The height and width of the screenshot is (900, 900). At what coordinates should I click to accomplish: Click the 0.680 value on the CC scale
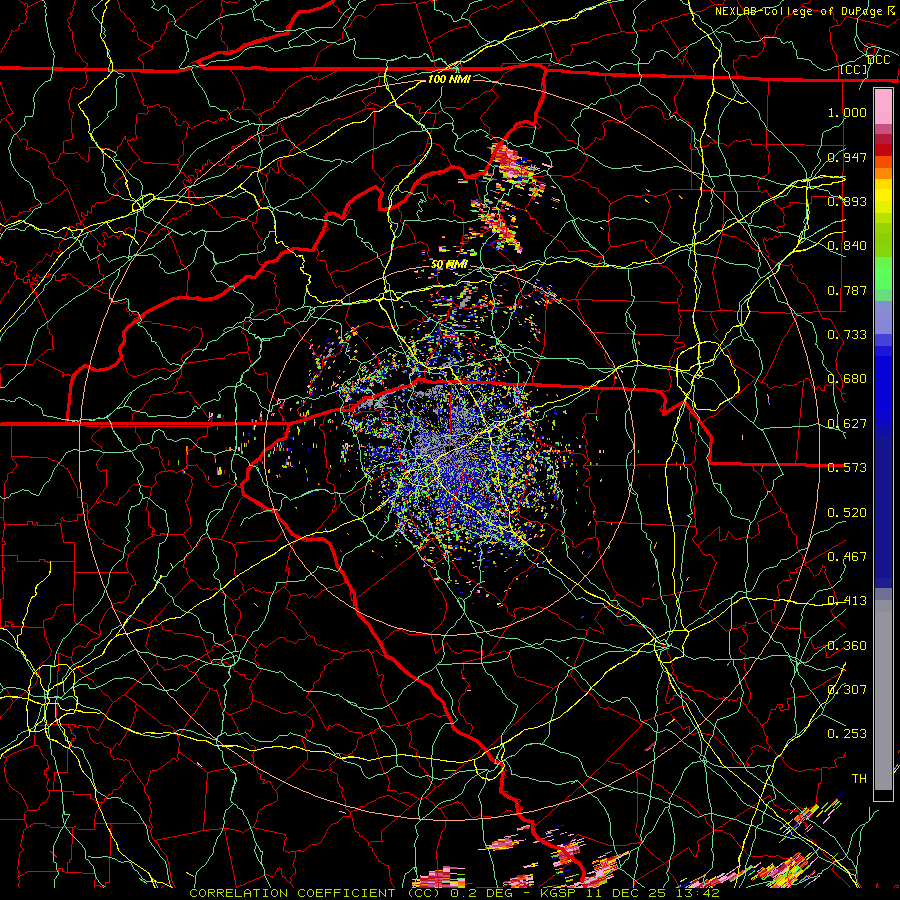(847, 379)
